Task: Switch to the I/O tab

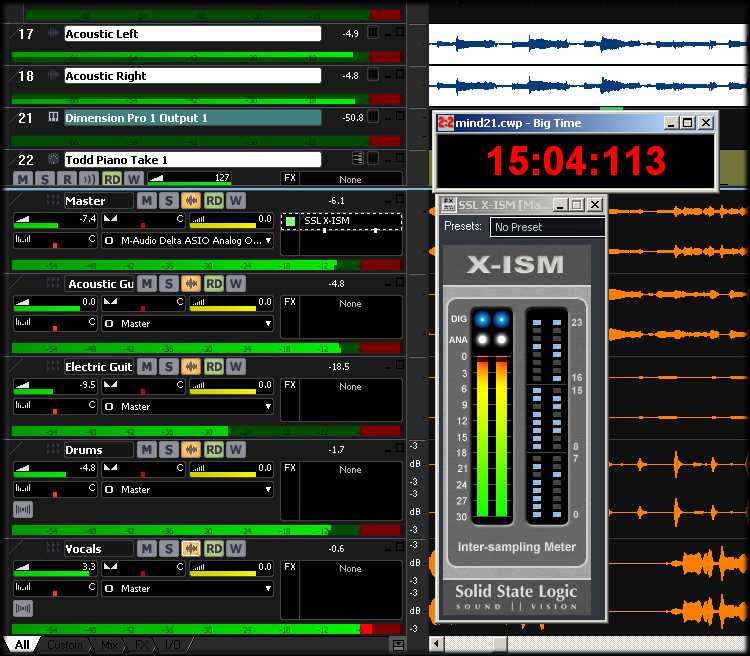Action: [x=173, y=645]
